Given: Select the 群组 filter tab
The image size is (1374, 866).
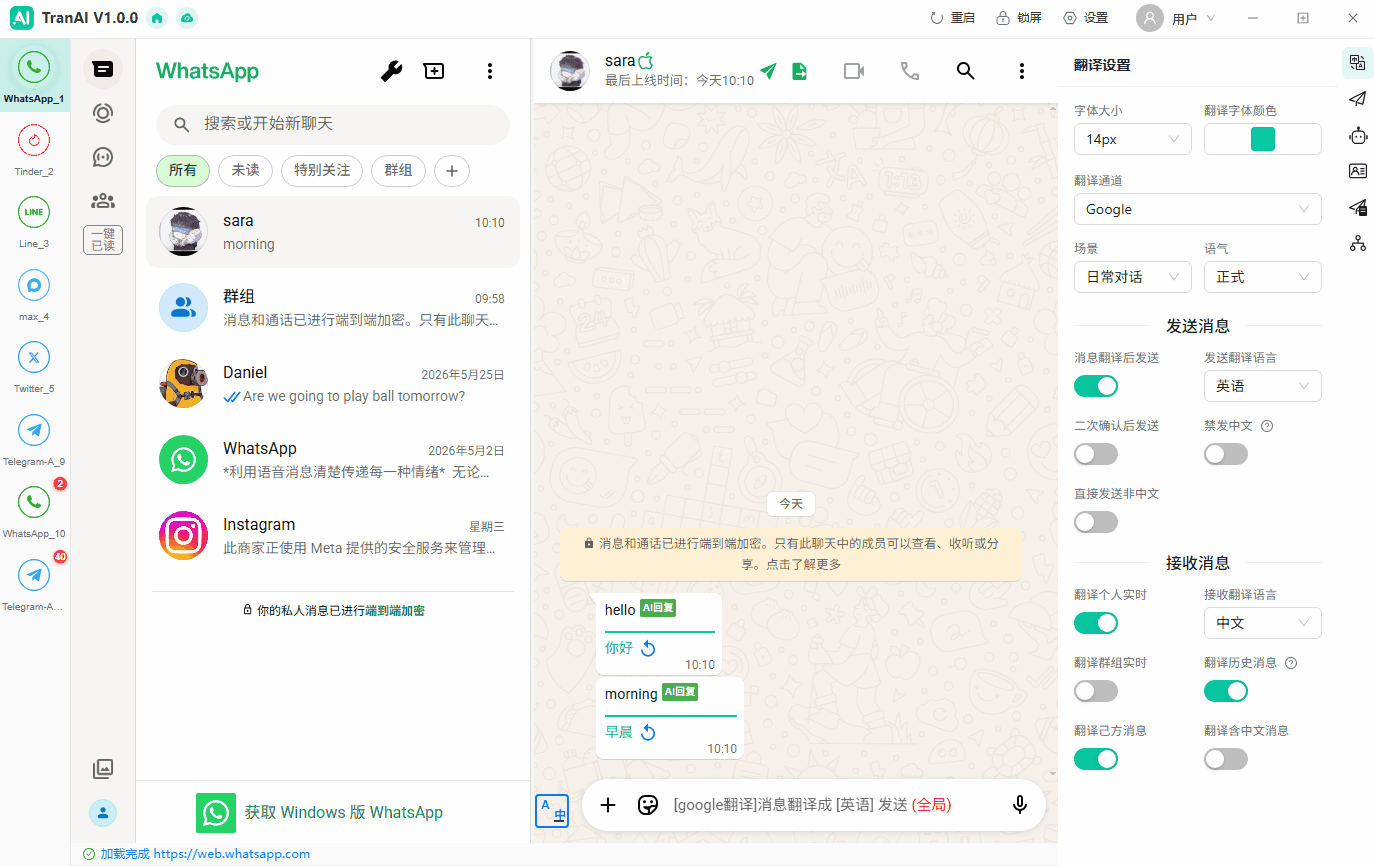Looking at the screenshot, I should 398,171.
